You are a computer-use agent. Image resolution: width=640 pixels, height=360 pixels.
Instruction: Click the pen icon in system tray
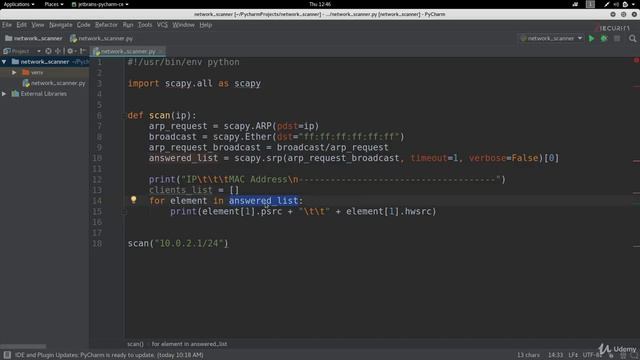pyautogui.click(x=607, y=4)
